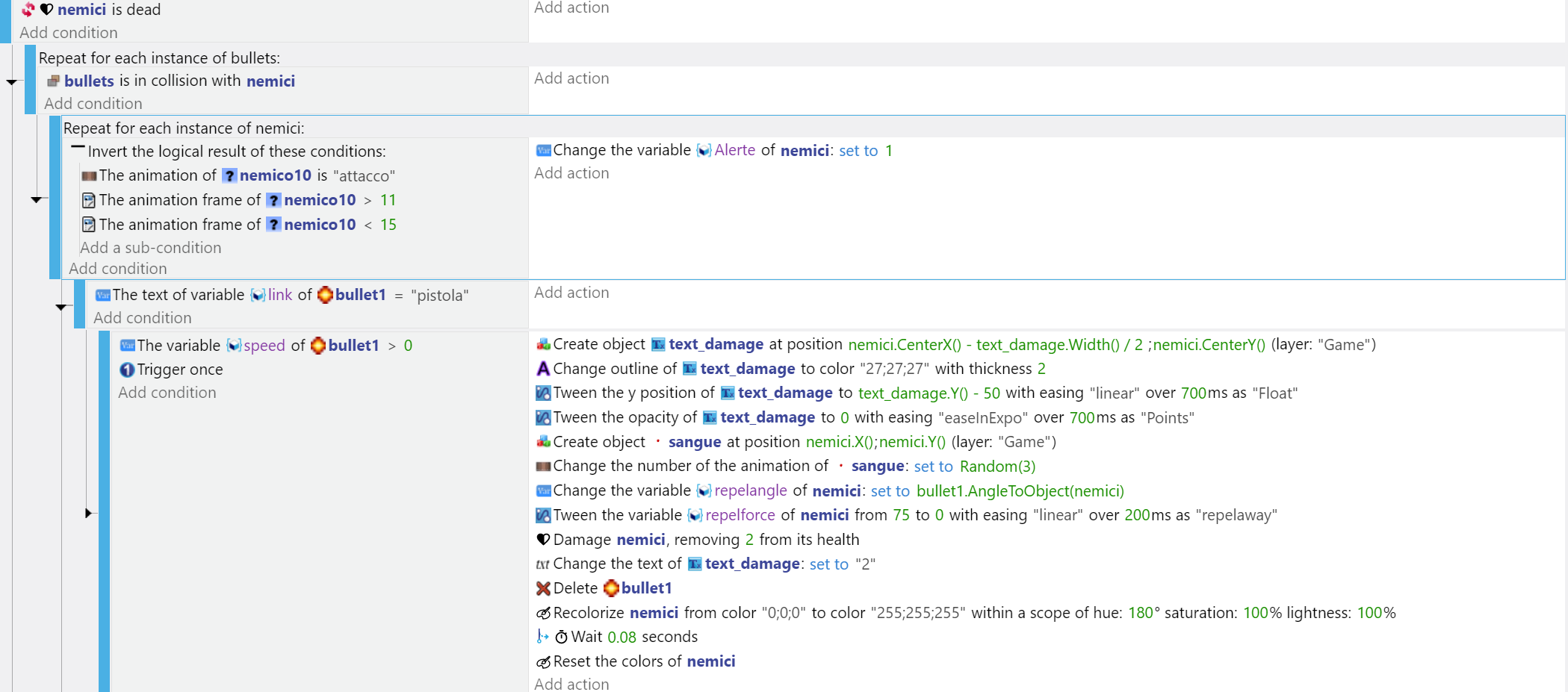Click the heart icon on the Damage nemici action
1568x692 pixels.
pyautogui.click(x=543, y=539)
